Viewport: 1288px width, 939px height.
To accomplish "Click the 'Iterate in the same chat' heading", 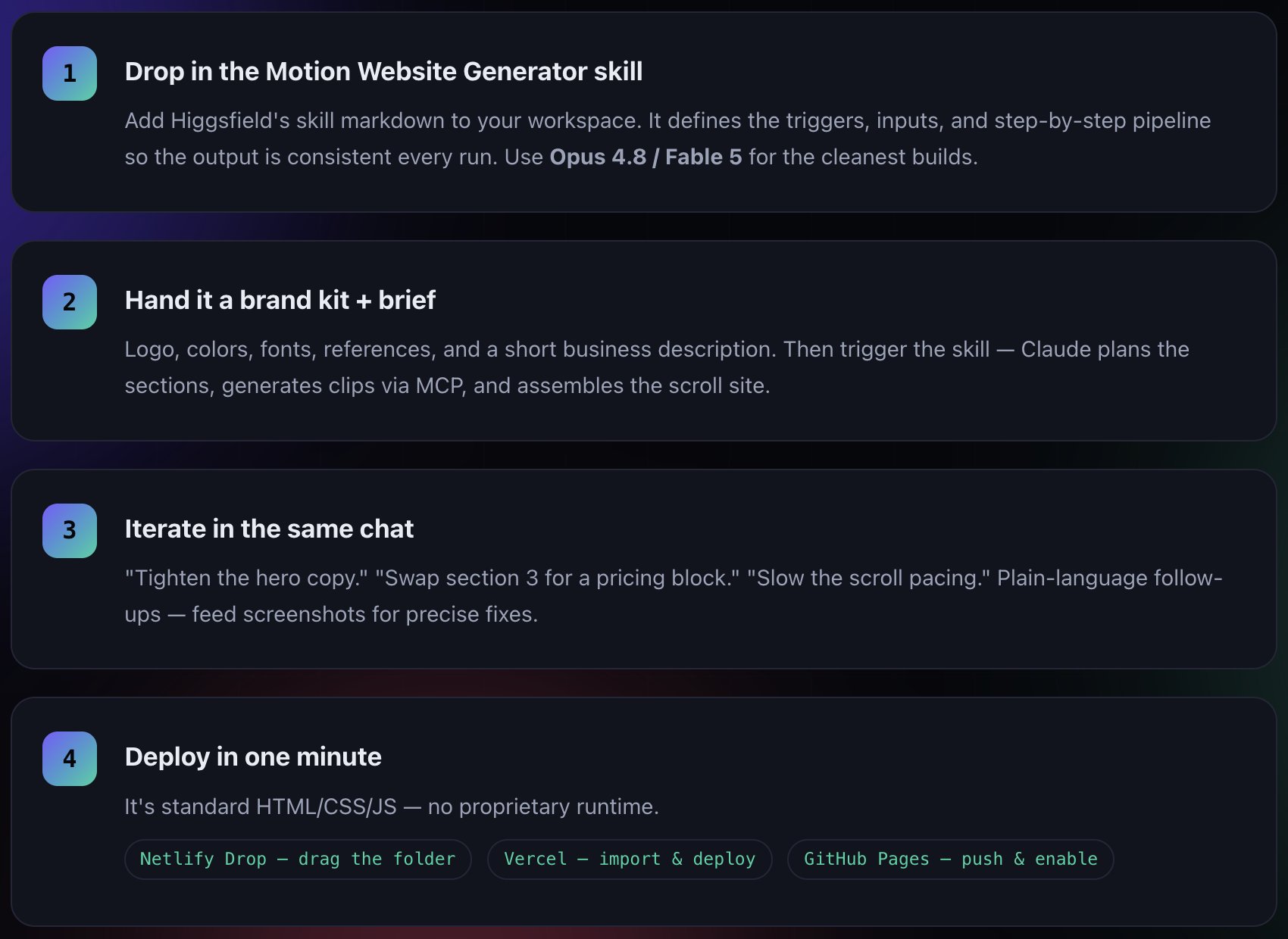I will coord(269,529).
